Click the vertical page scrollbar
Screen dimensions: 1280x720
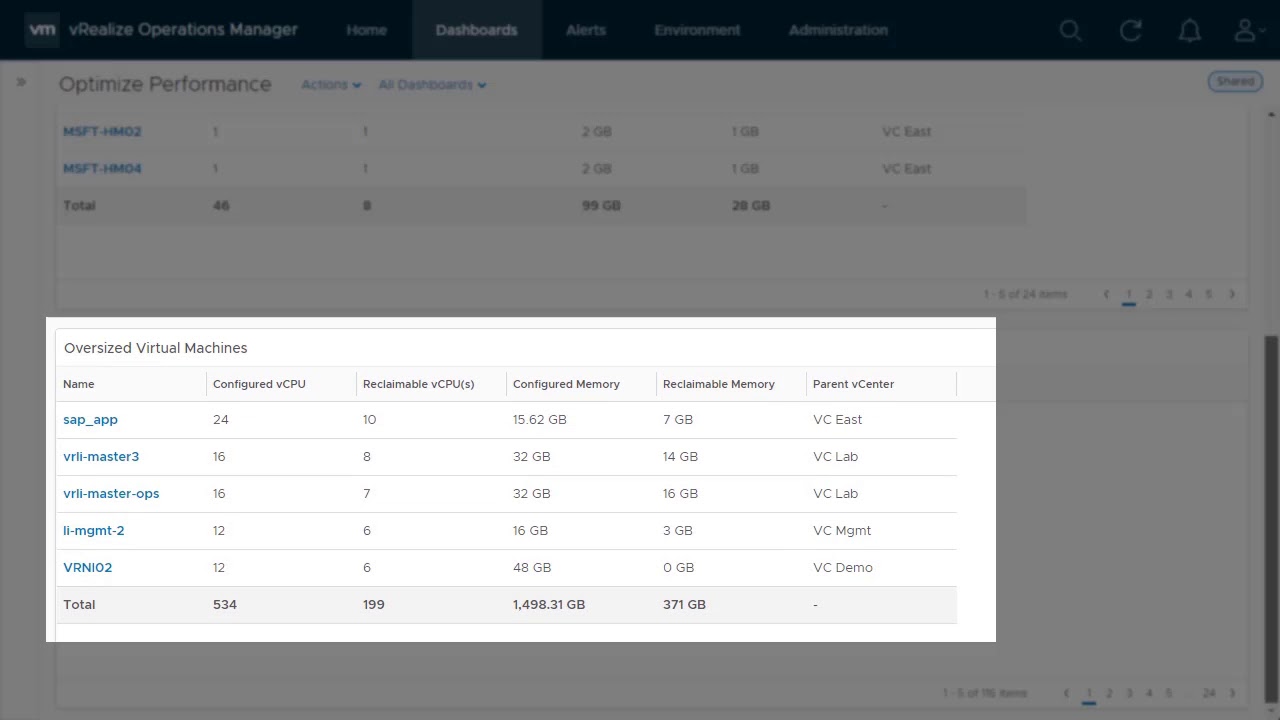click(1271, 500)
